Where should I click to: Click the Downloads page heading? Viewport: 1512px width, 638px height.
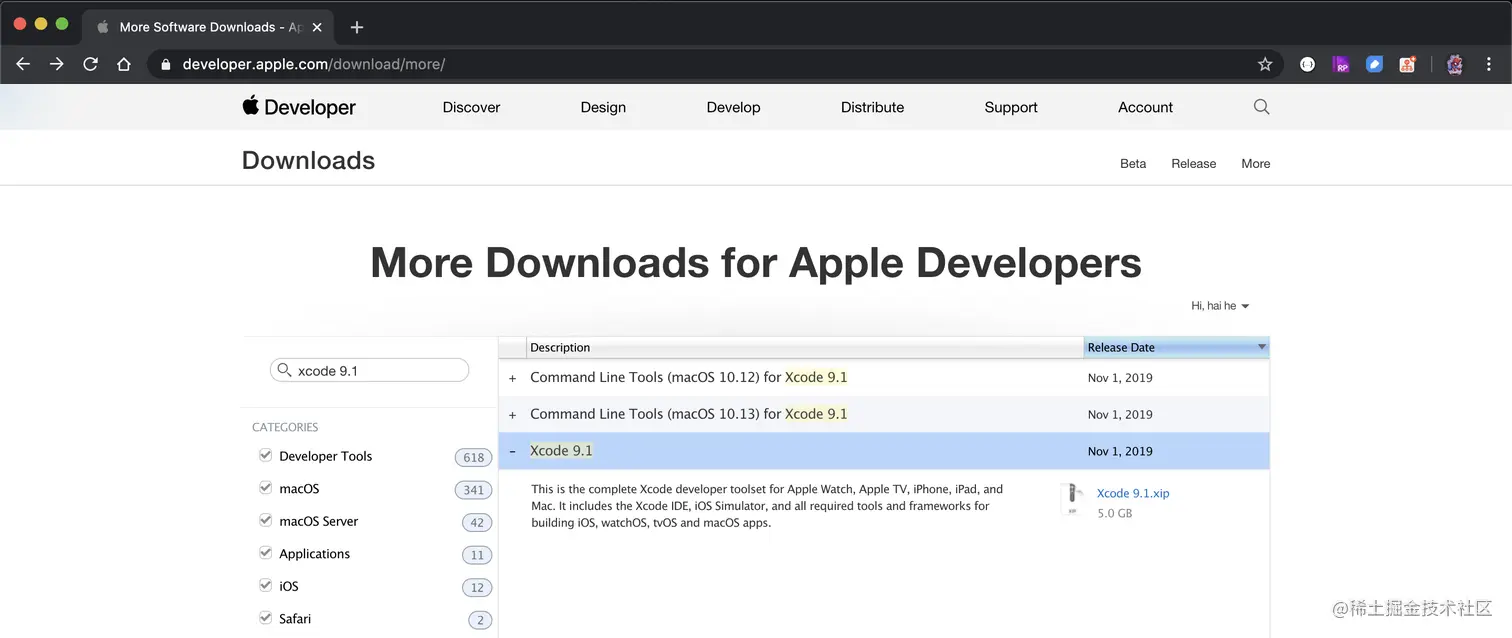pyautogui.click(x=308, y=160)
